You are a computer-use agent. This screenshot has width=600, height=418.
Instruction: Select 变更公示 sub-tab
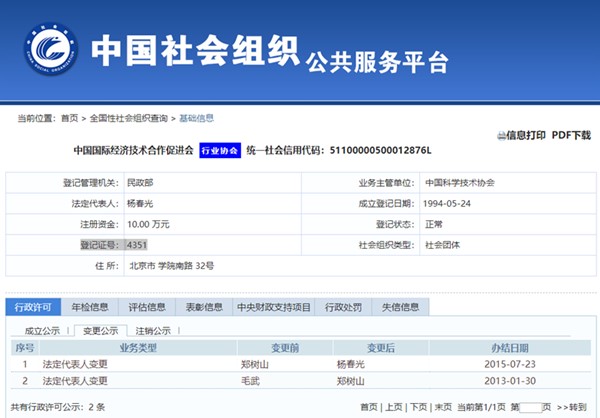pos(101,331)
